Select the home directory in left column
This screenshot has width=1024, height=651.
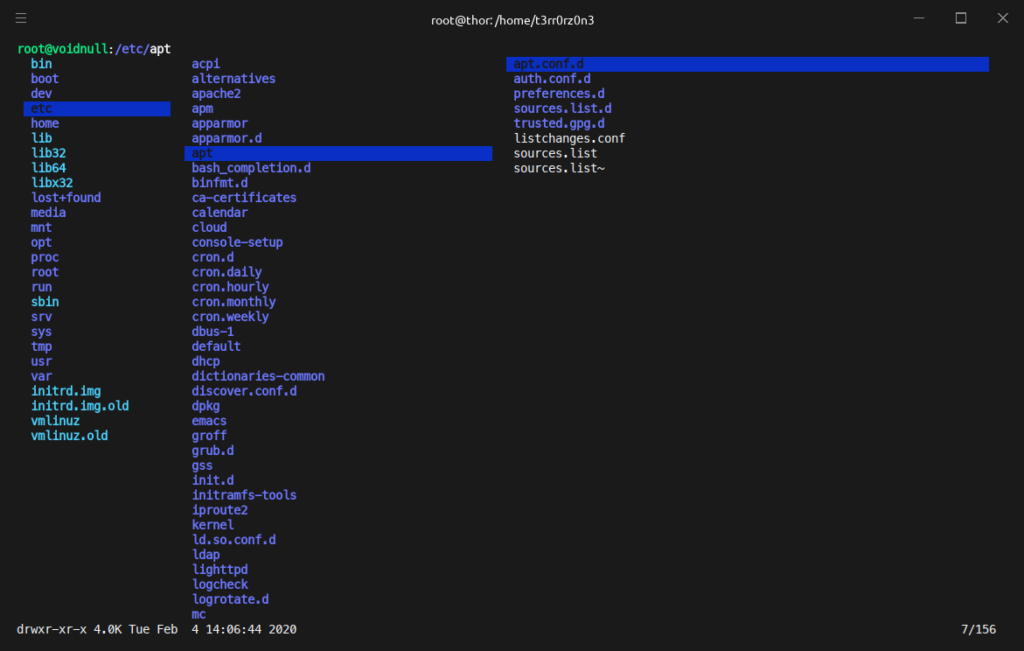pos(45,123)
